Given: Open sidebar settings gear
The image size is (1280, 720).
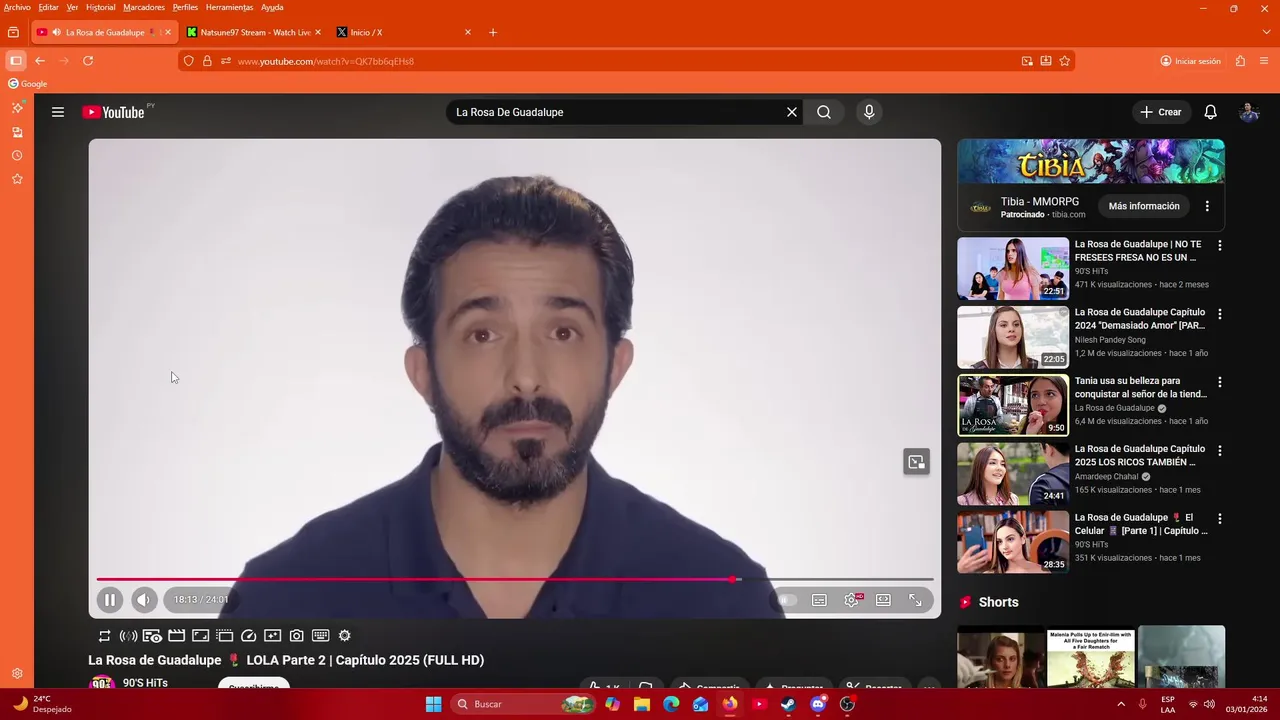Looking at the screenshot, I should point(17,673).
